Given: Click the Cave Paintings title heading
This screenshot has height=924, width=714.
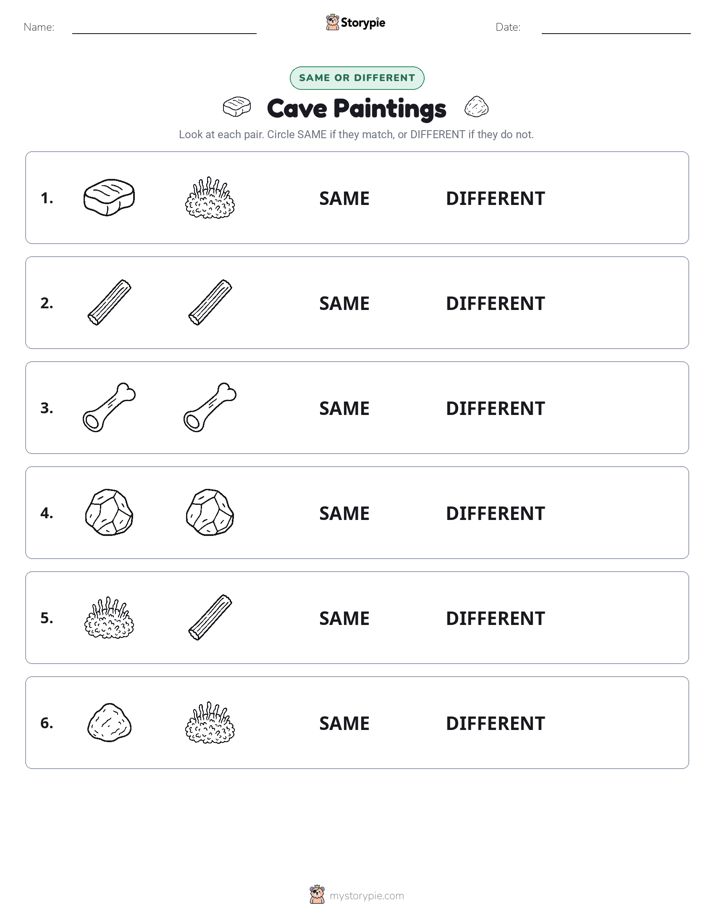Looking at the screenshot, I should [x=356, y=108].
